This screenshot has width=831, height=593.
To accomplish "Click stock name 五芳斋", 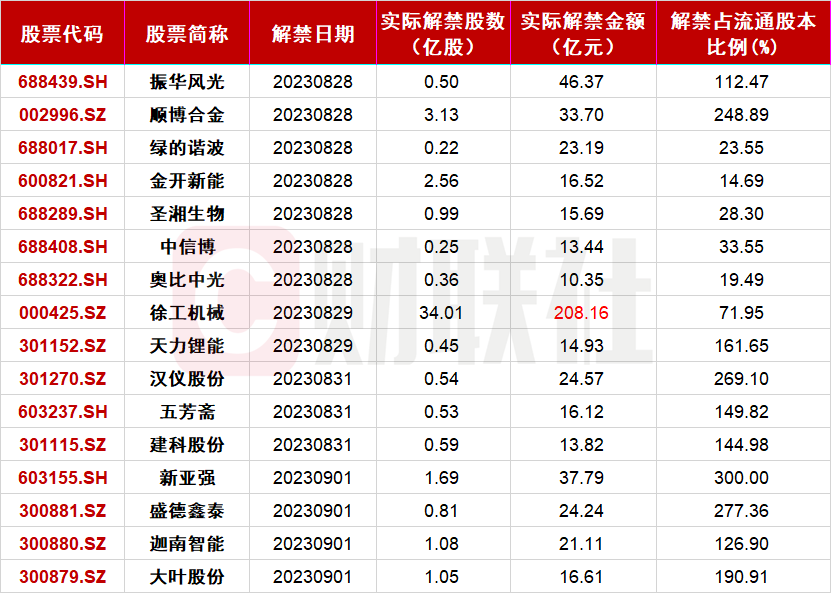I will (x=187, y=411).
